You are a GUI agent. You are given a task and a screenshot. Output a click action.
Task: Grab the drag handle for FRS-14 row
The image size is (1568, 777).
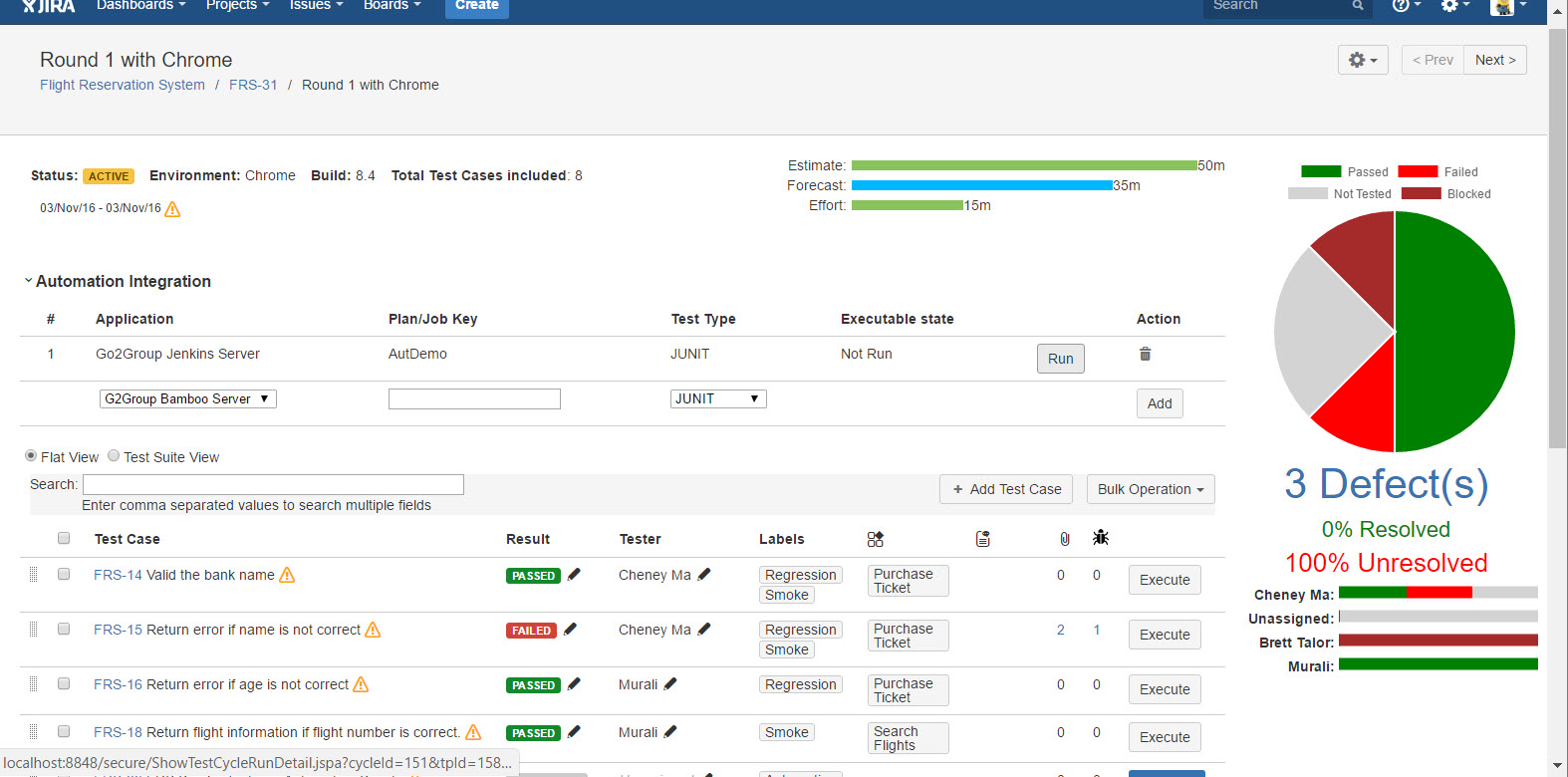pyautogui.click(x=33, y=574)
